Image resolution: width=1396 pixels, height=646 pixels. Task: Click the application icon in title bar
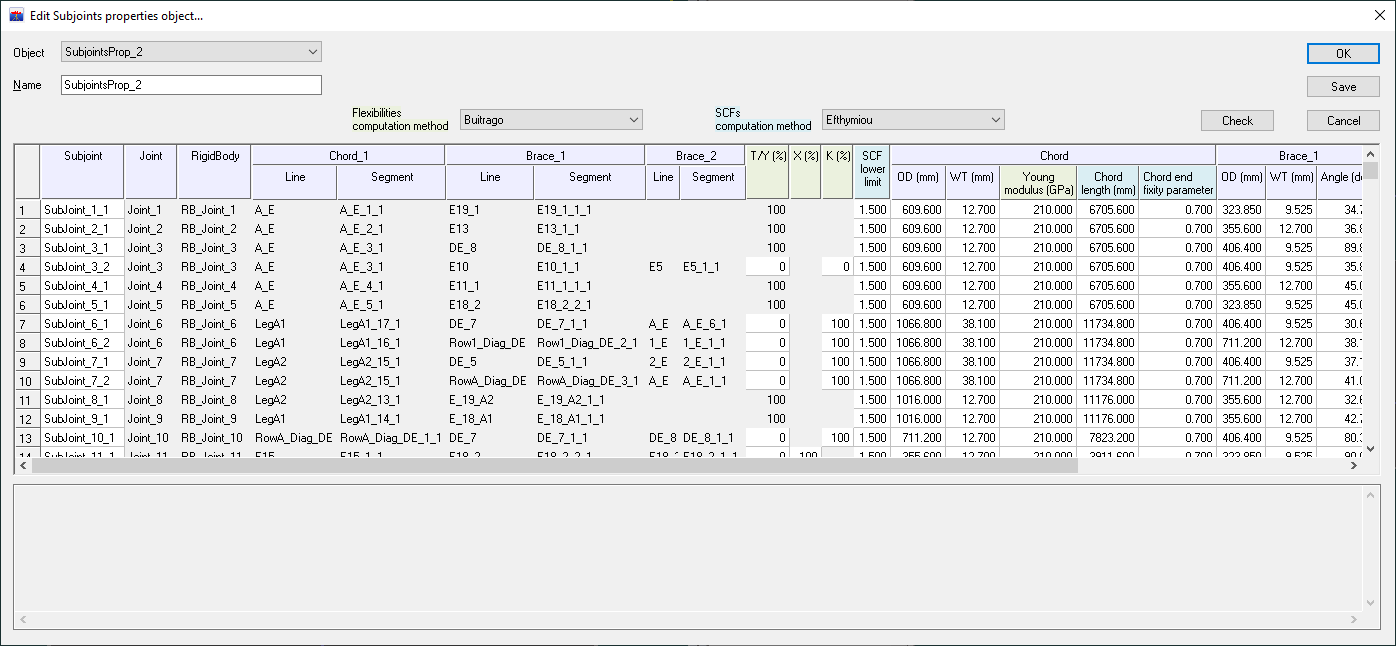coord(16,15)
